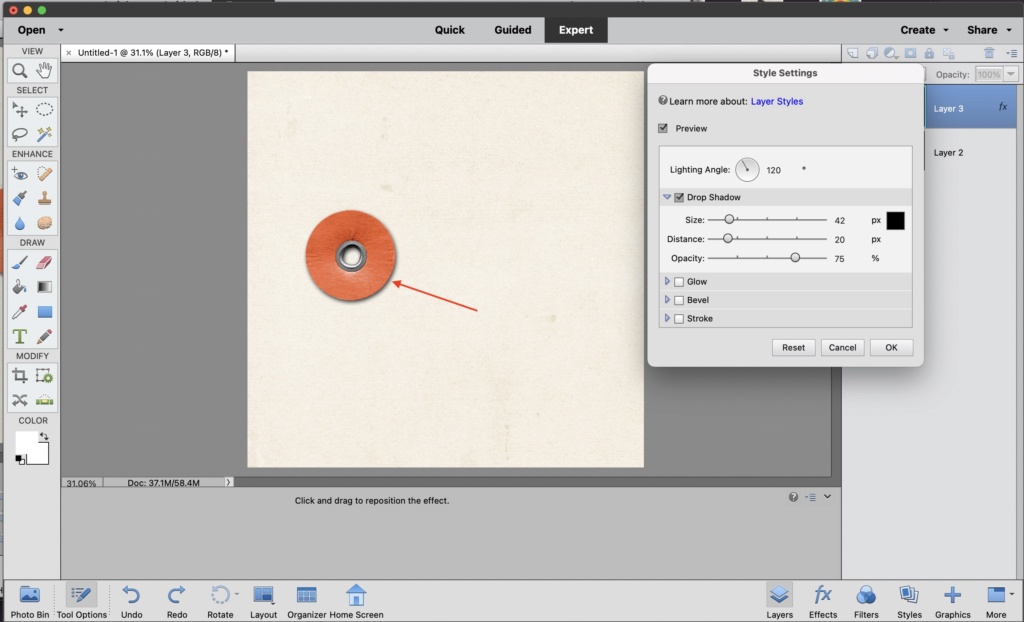Switch to Guided edit mode
1024x622 pixels.
[513, 30]
